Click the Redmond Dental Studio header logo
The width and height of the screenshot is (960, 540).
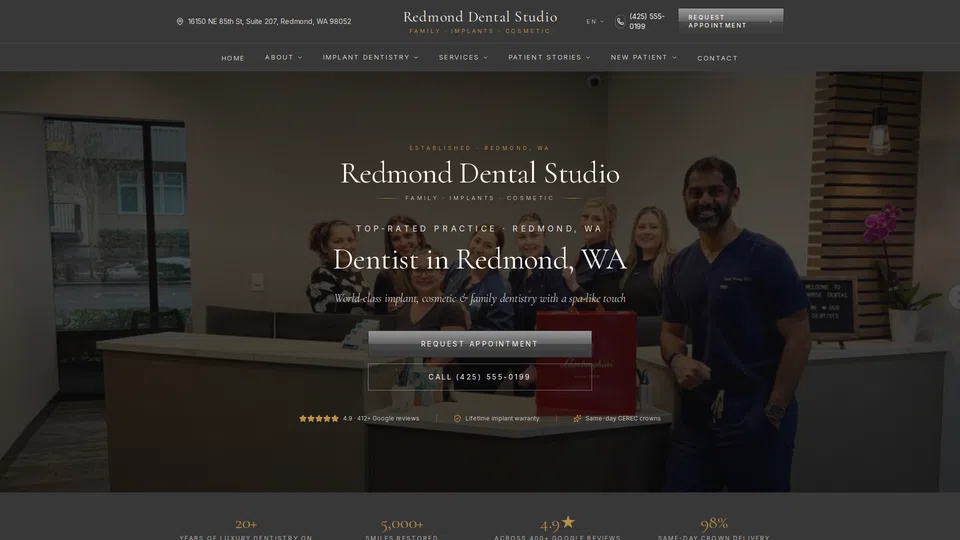(x=480, y=21)
